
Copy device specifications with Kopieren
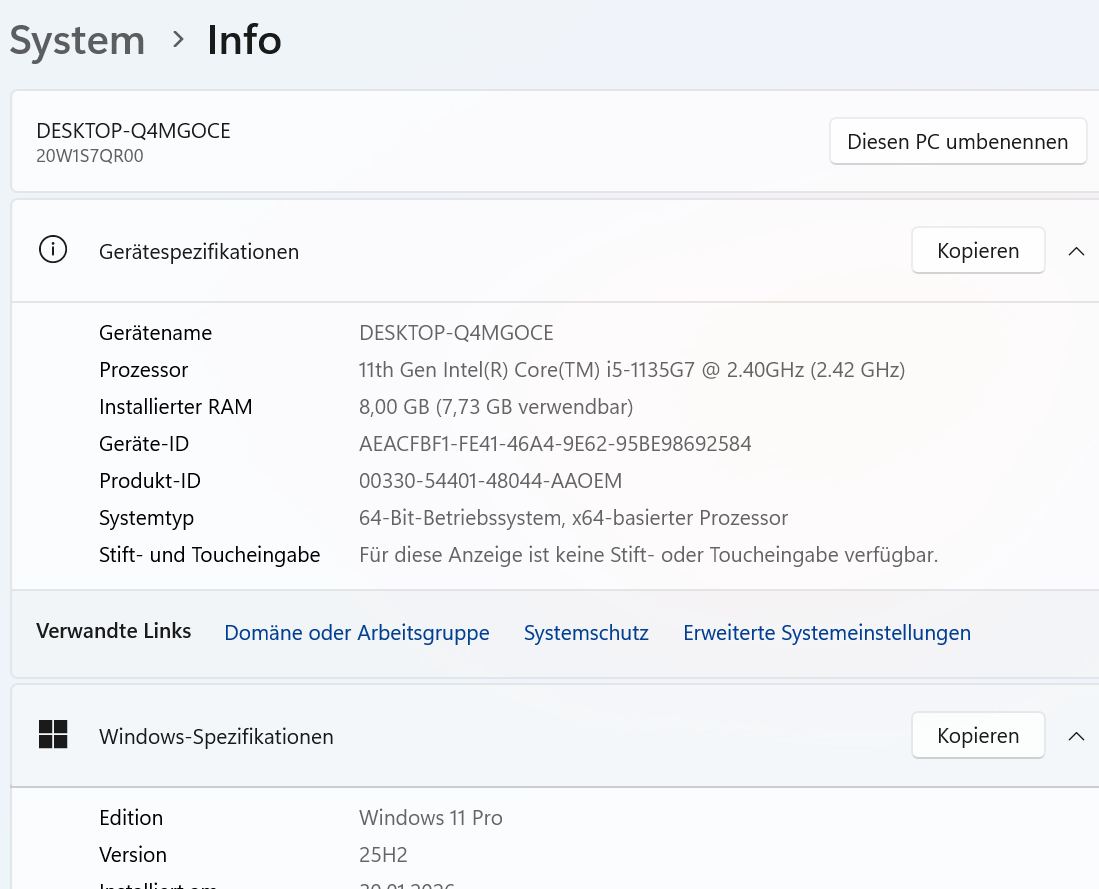(x=978, y=250)
